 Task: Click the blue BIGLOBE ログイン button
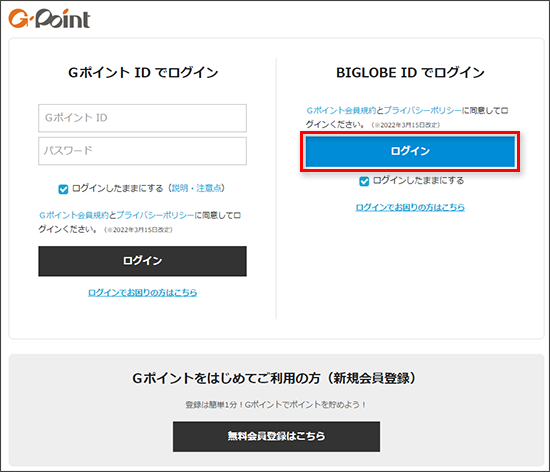click(x=410, y=151)
